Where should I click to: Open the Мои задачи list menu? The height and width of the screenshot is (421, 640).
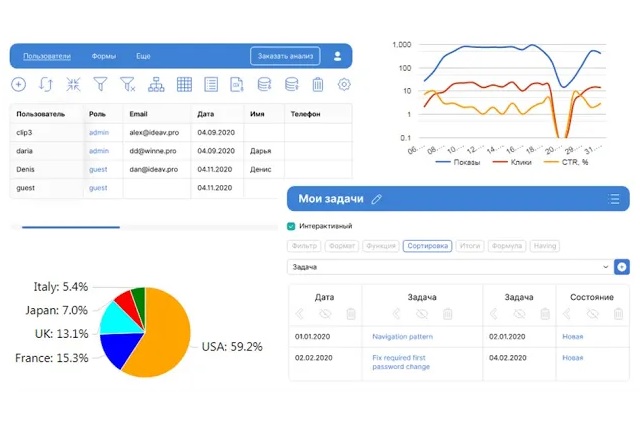coord(613,199)
